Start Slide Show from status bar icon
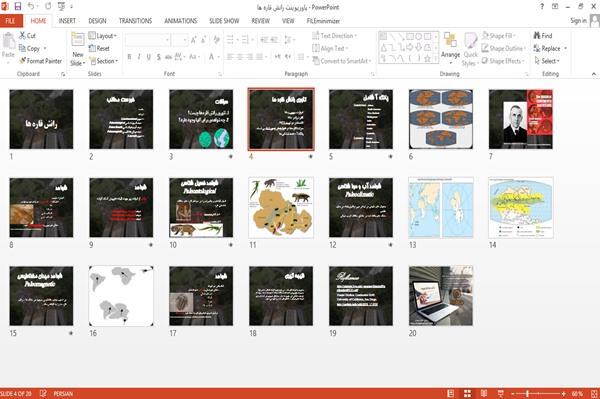 click(500, 393)
